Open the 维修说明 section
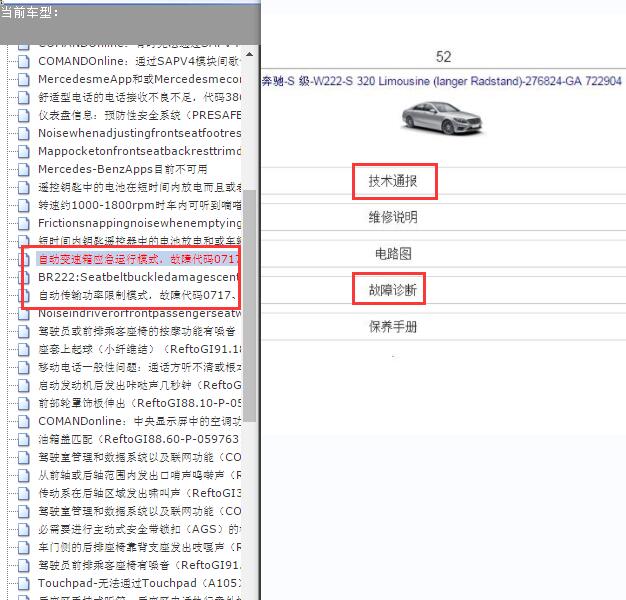The width and height of the screenshot is (626, 600). tap(393, 217)
